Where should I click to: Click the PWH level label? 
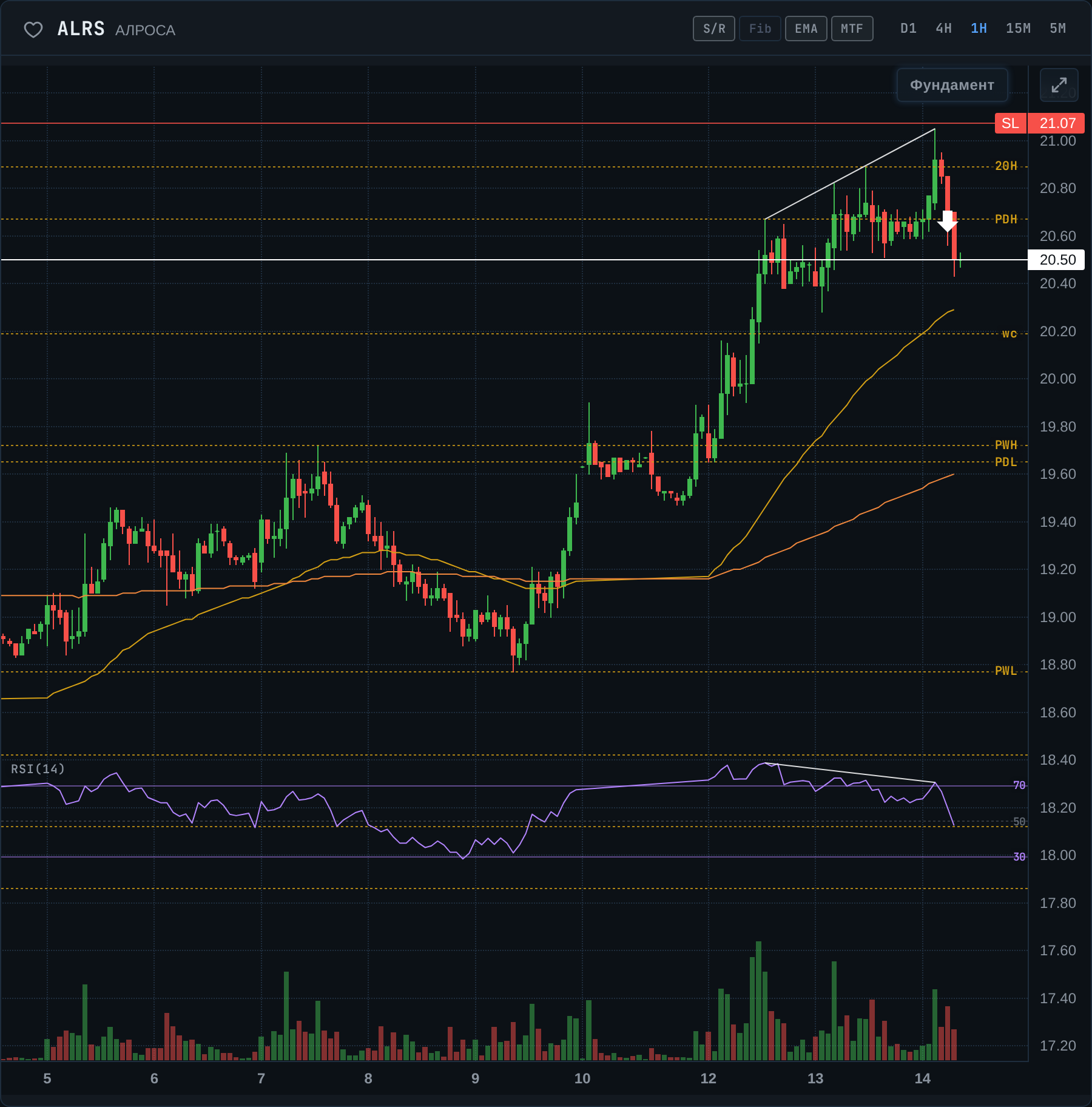coord(1006,445)
